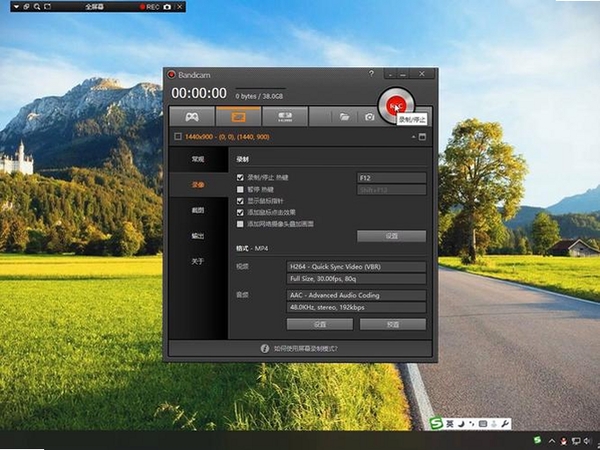Click the F12 hotkey input field
Screen dimensions: 600x450
[391, 178]
